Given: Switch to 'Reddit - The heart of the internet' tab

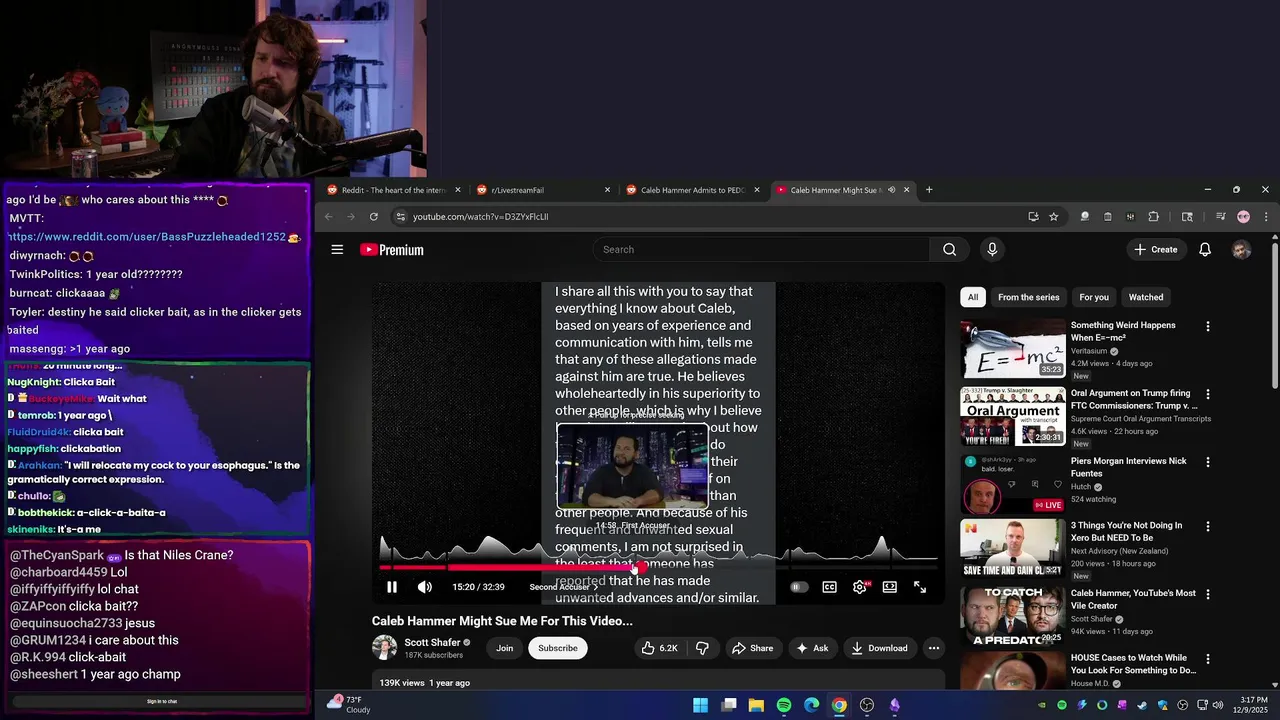Looking at the screenshot, I should click(394, 190).
